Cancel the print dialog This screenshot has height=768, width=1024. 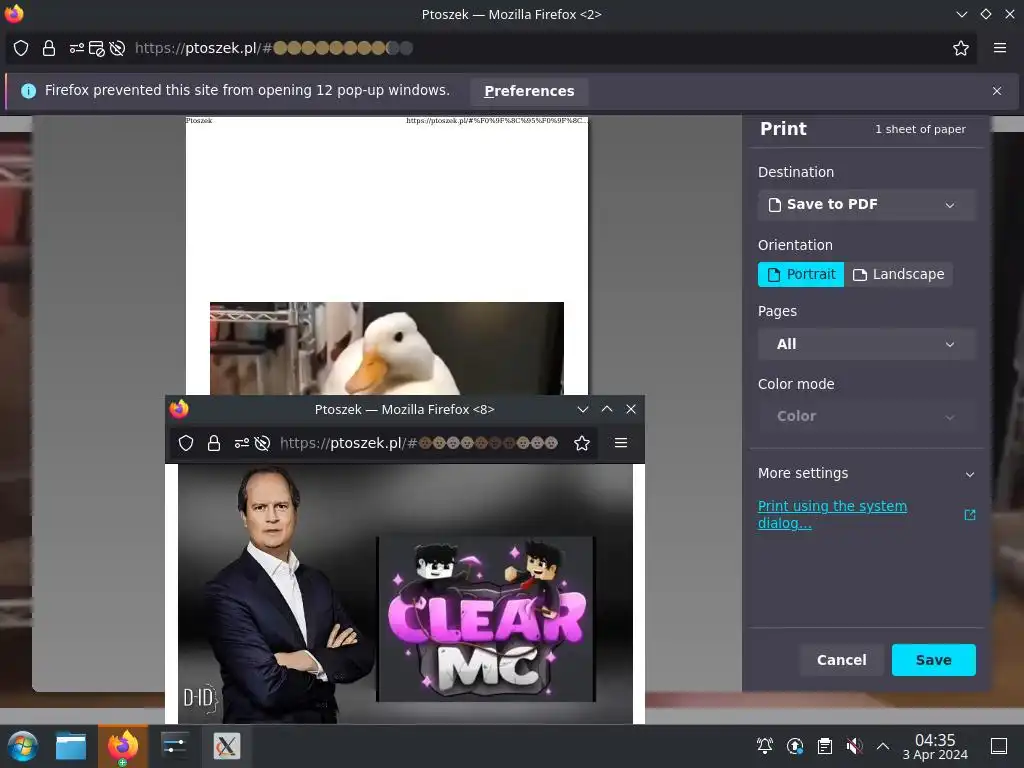click(x=841, y=660)
